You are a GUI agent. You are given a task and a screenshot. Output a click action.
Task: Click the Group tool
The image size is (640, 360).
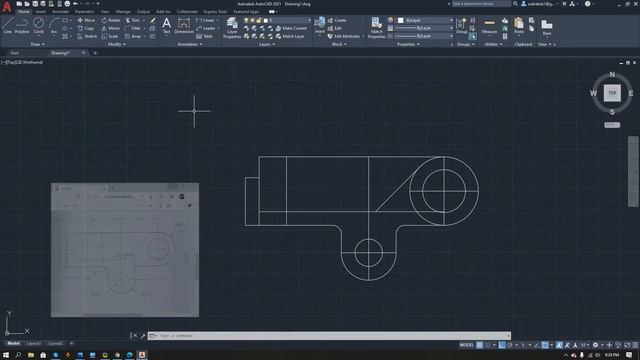[x=461, y=25]
